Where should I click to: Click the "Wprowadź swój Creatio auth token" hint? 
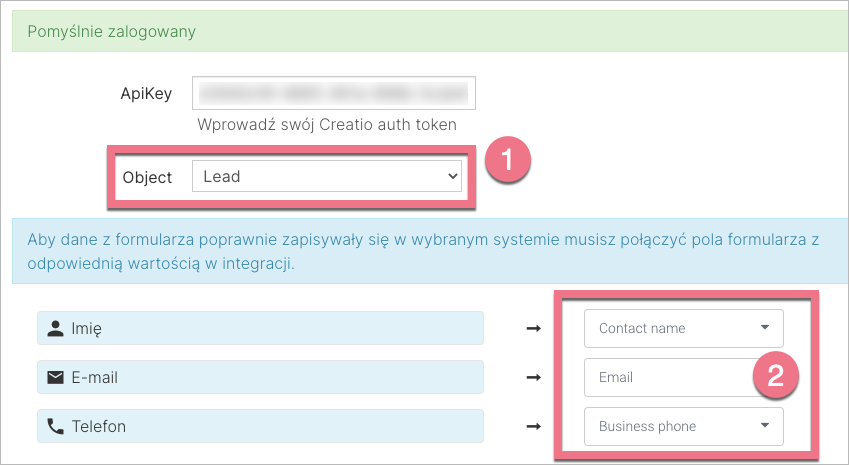point(327,125)
